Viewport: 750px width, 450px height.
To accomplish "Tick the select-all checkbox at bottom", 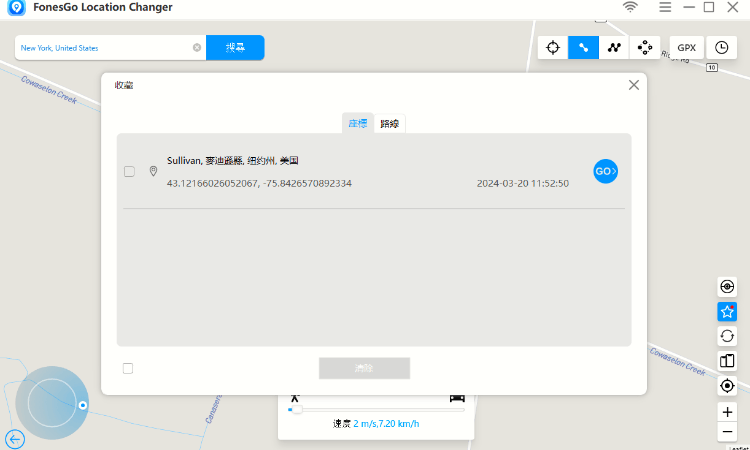I will [x=128, y=368].
